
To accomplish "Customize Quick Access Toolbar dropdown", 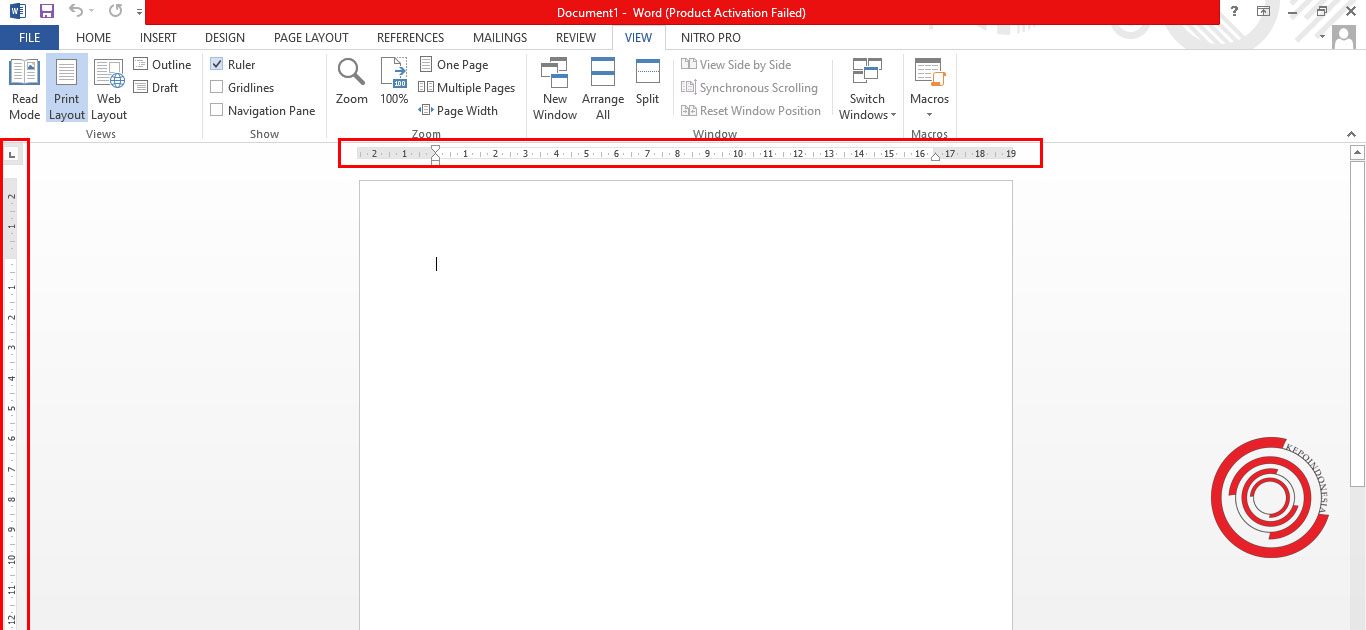I will (x=137, y=12).
